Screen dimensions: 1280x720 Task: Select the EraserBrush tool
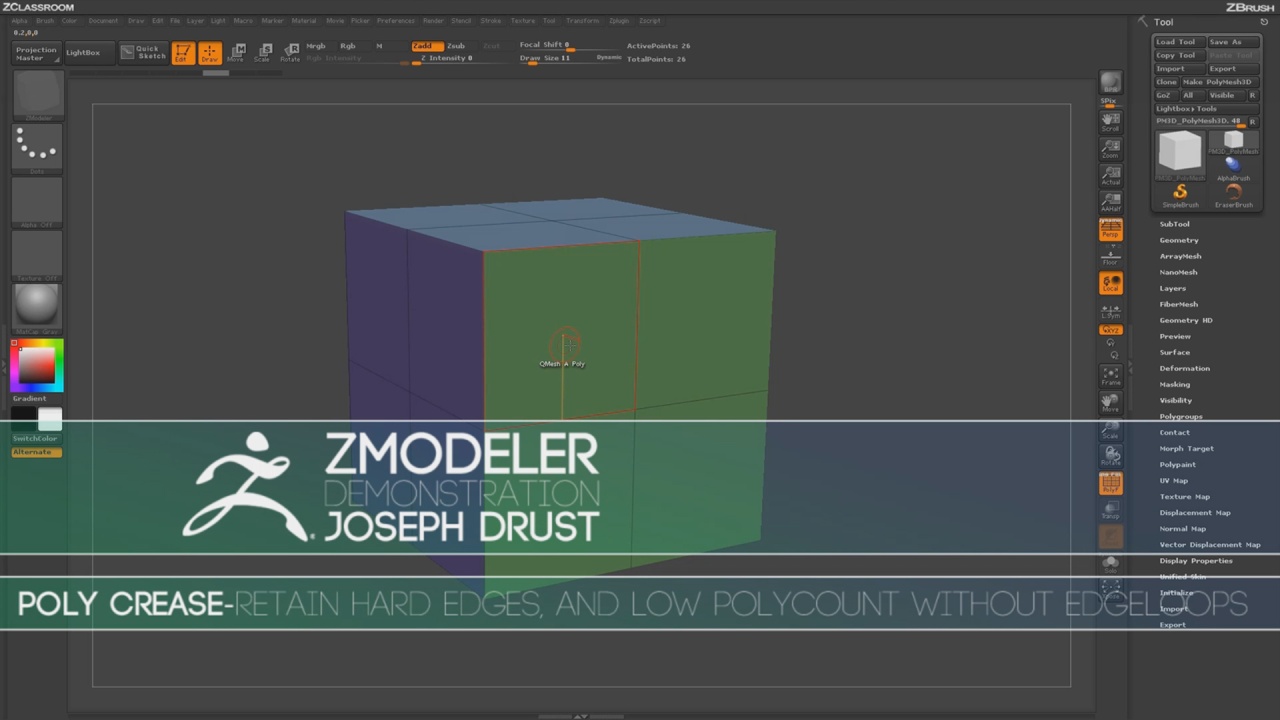point(1233,195)
